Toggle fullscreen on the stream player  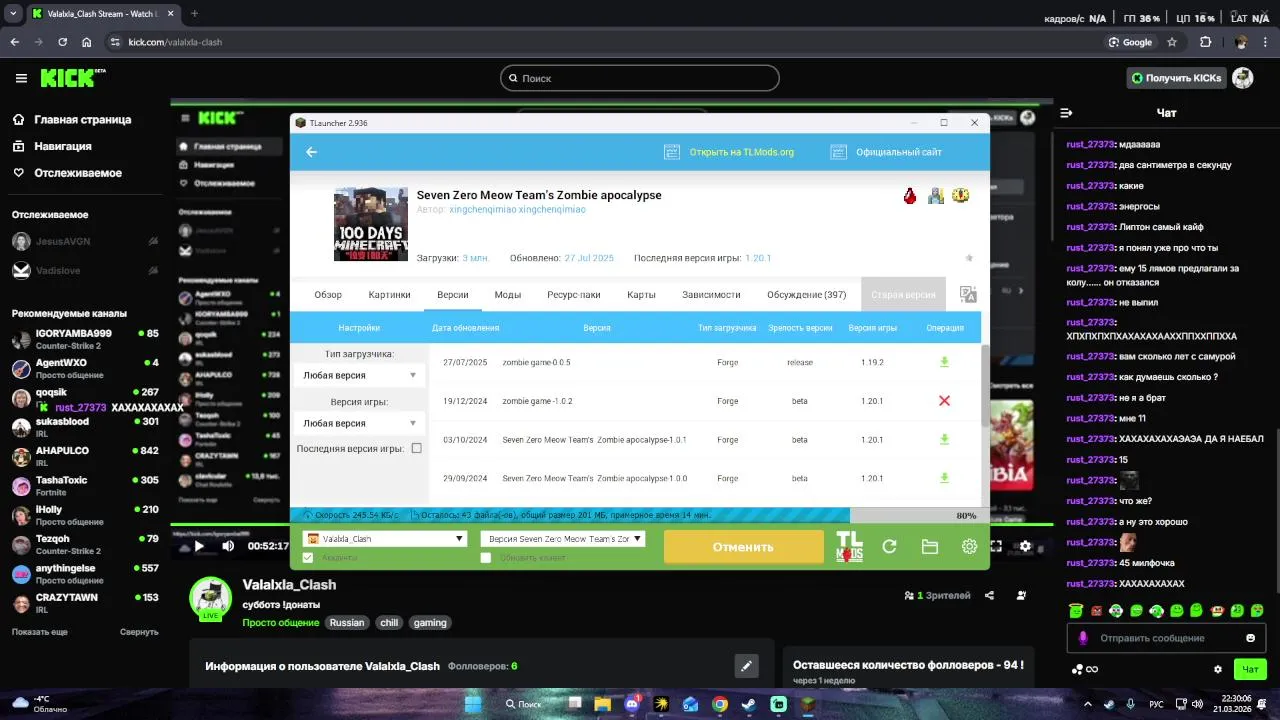point(996,546)
